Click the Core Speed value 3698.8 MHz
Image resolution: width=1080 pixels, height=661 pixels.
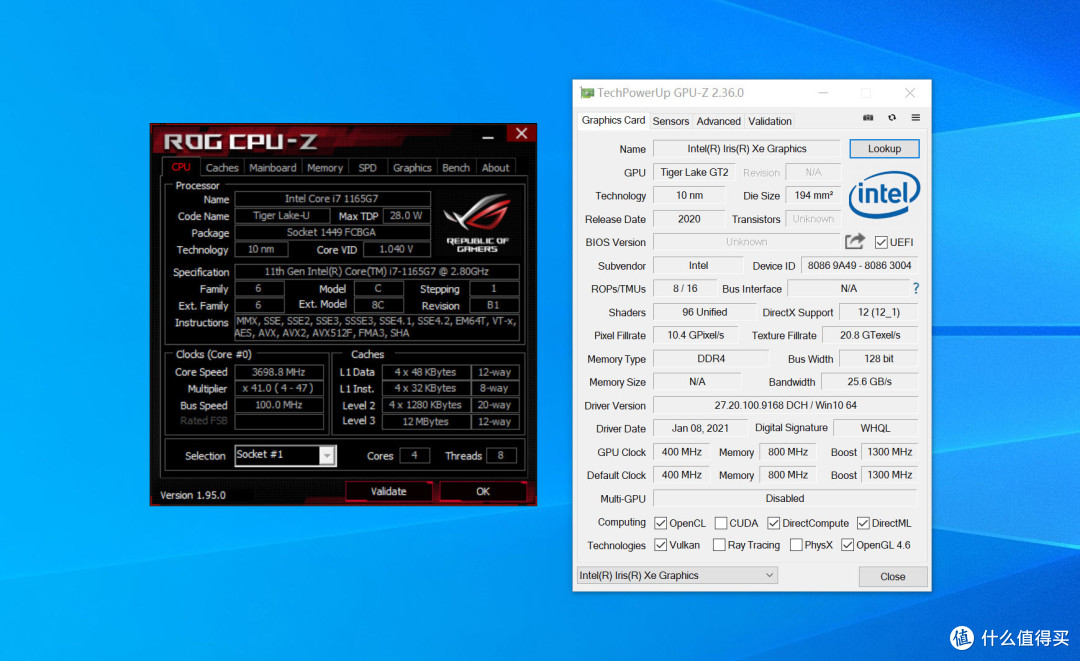tap(279, 372)
